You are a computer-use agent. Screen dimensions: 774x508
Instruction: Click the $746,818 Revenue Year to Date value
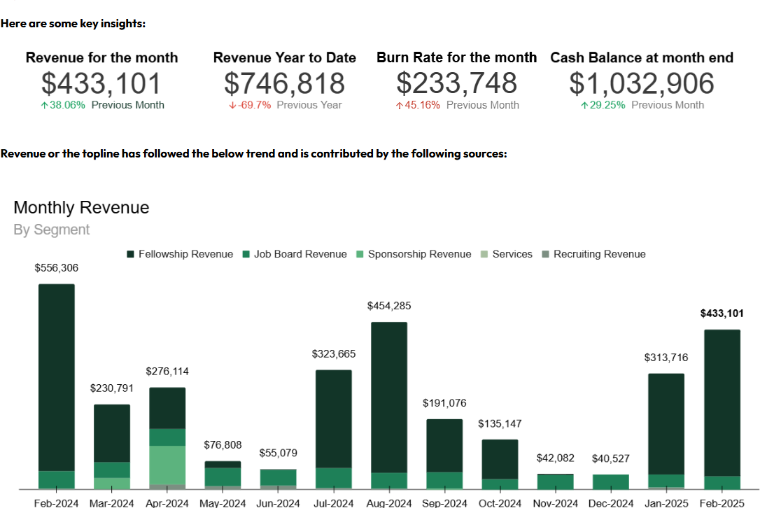pyautogui.click(x=284, y=83)
